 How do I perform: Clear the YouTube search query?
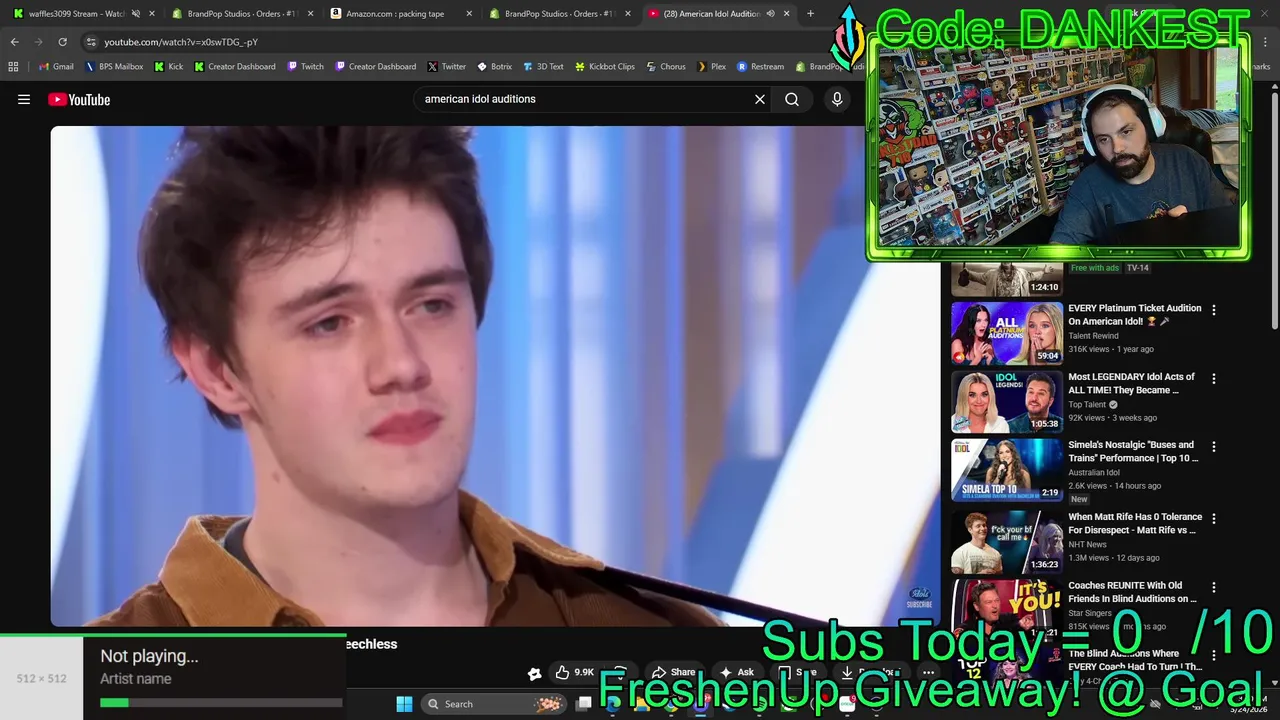coord(760,99)
